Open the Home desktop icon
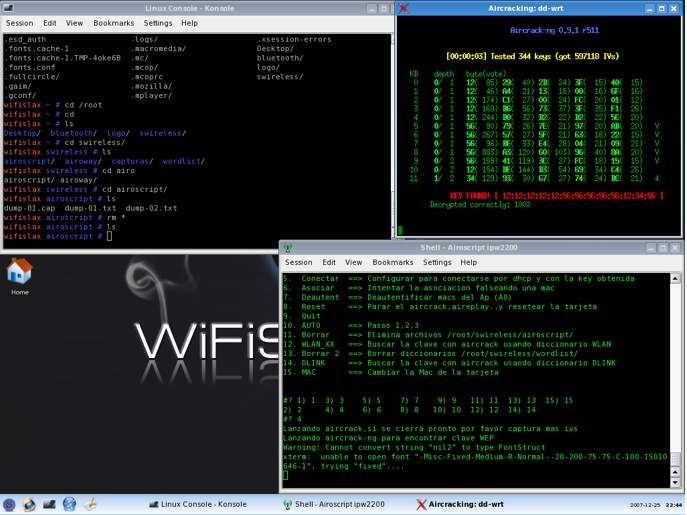This screenshot has width=687, height=515. pos(19,276)
